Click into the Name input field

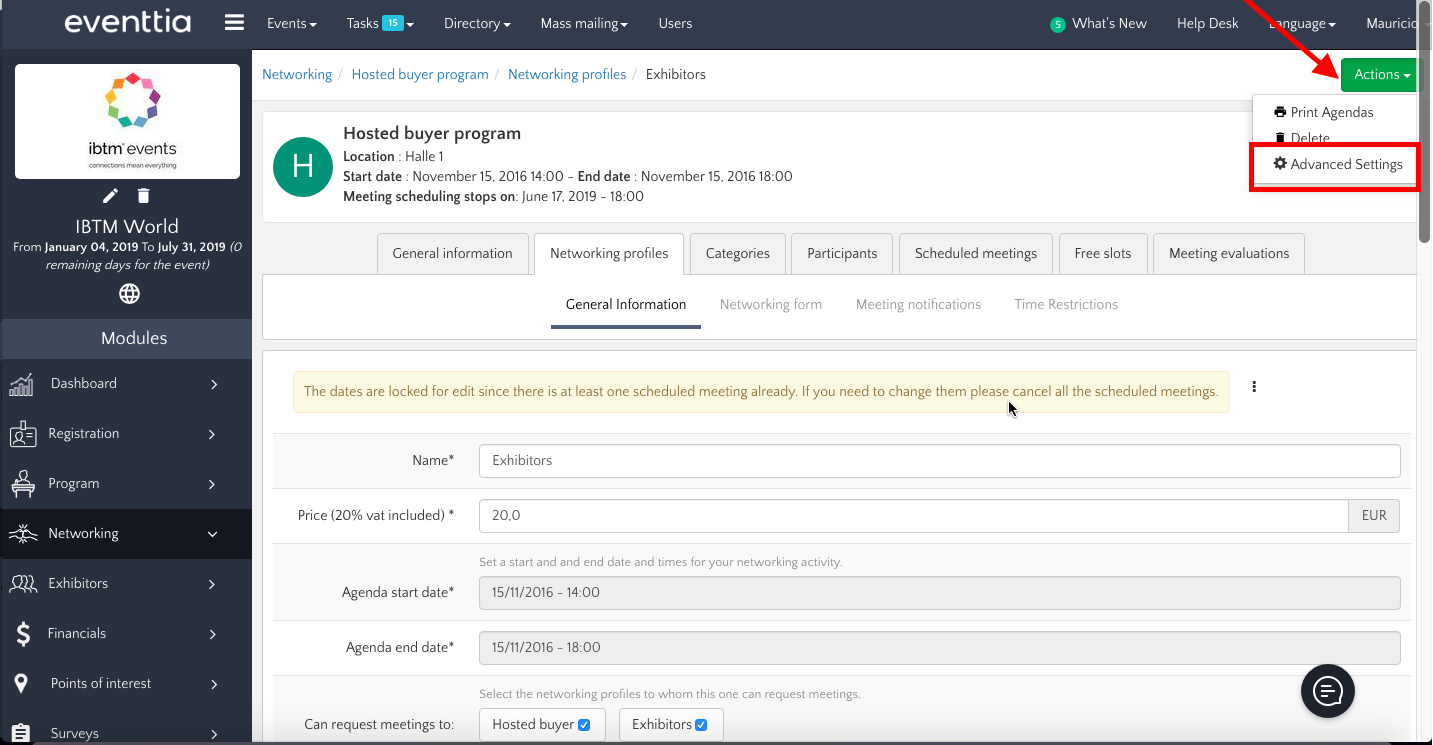pos(939,461)
